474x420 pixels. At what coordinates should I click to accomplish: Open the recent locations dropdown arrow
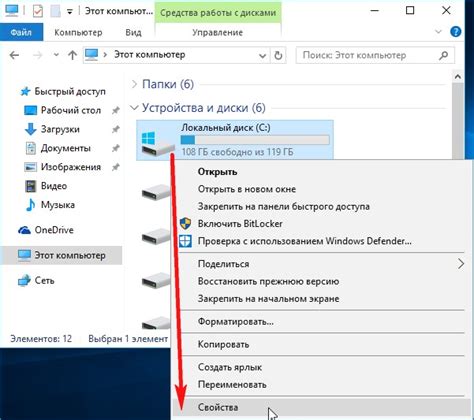point(56,55)
